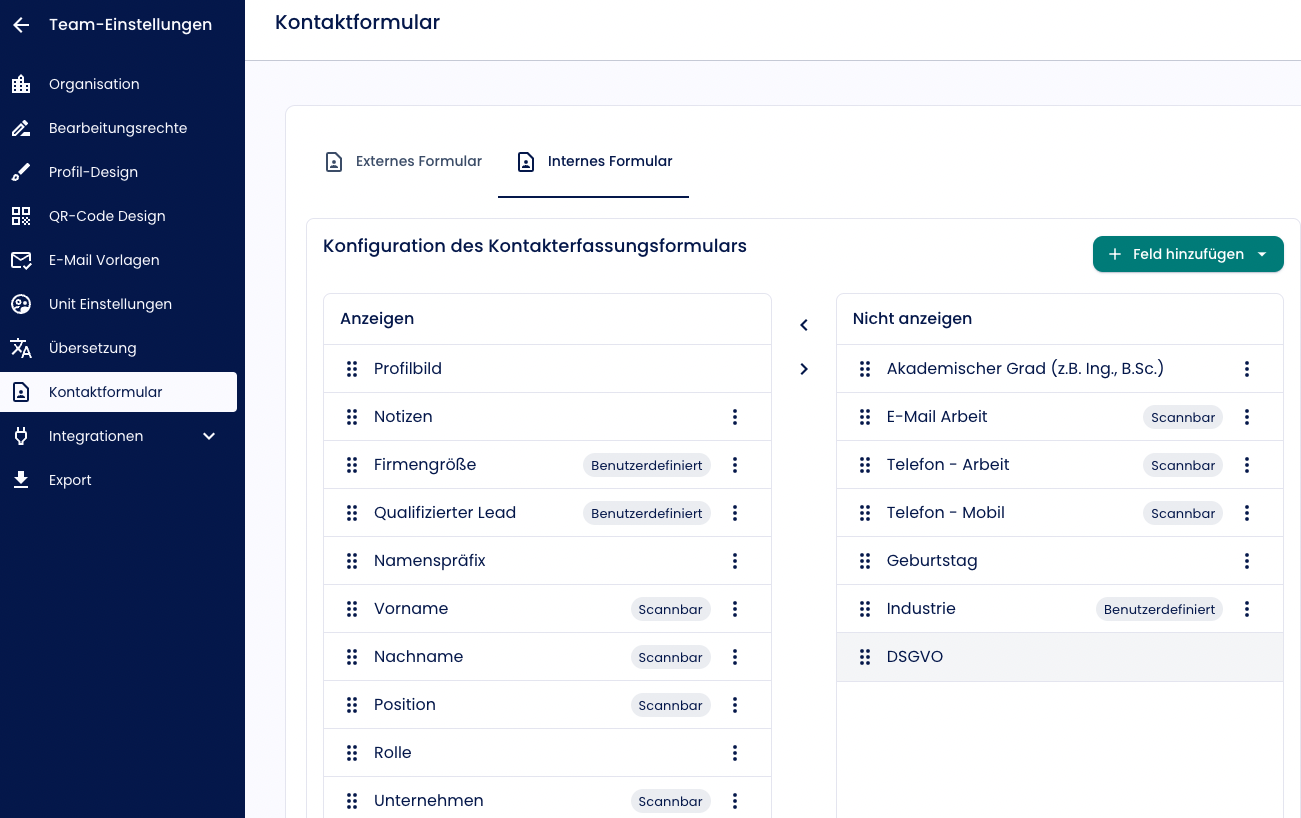This screenshot has width=1301, height=818.
Task: Open options menu for Akademischer Grad
Action: pyautogui.click(x=1247, y=369)
